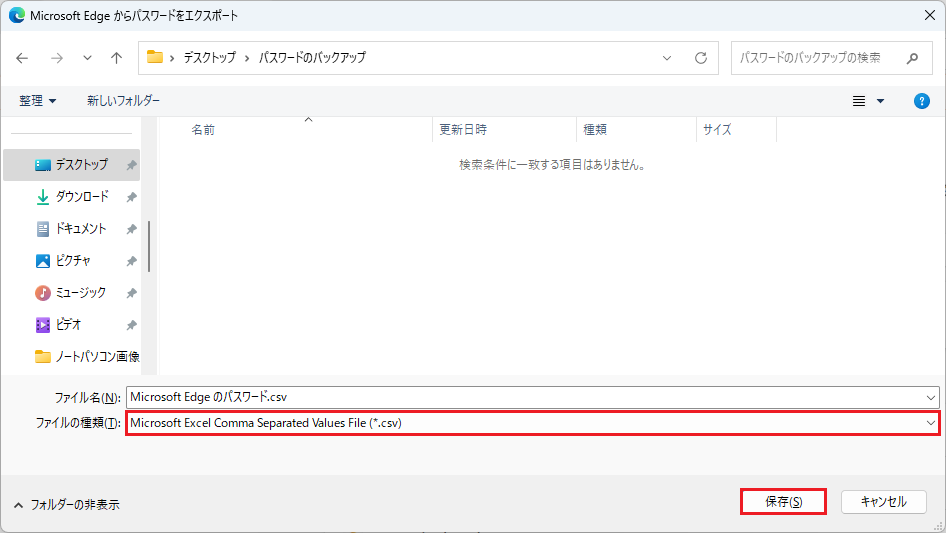
Task: Click the キャンセル button
Action: tap(884, 502)
